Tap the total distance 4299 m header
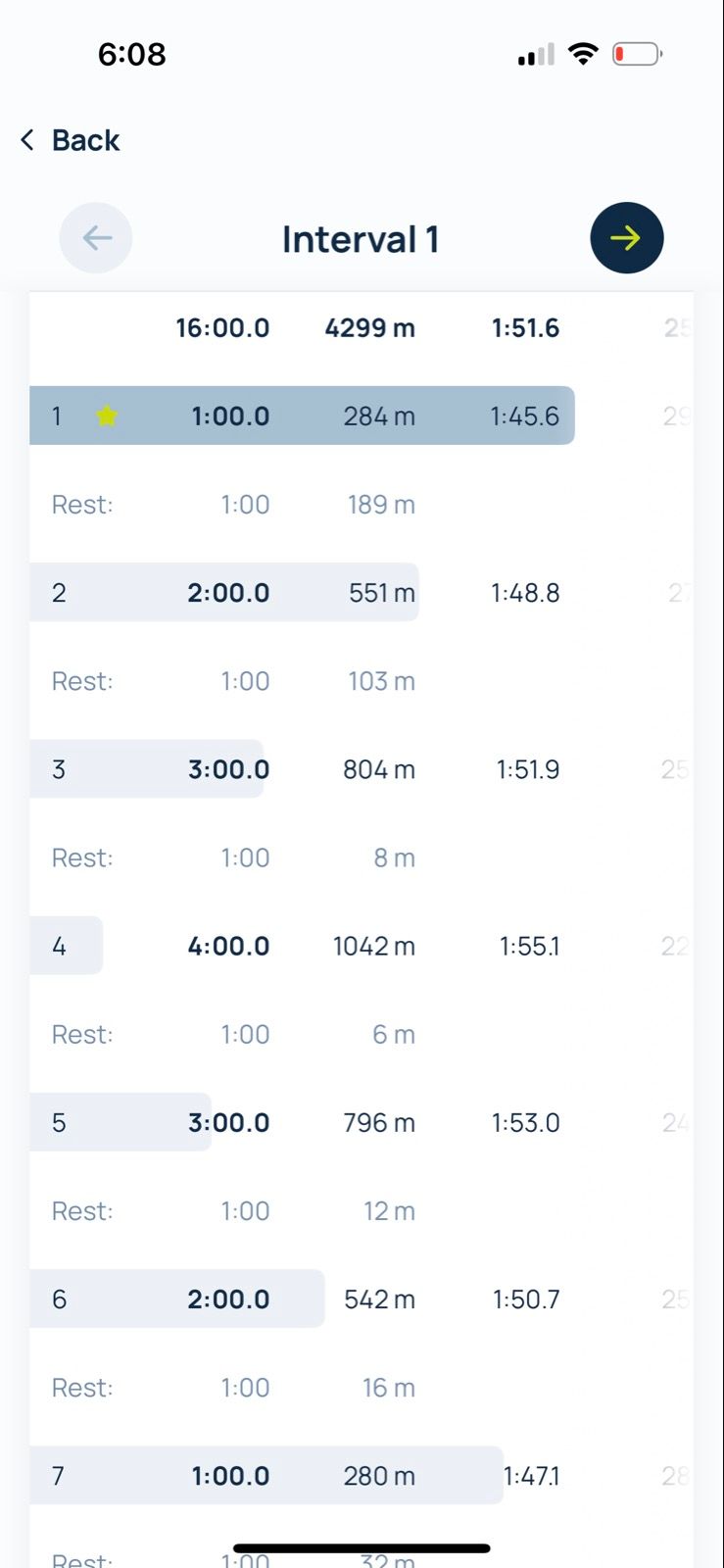 coord(369,328)
